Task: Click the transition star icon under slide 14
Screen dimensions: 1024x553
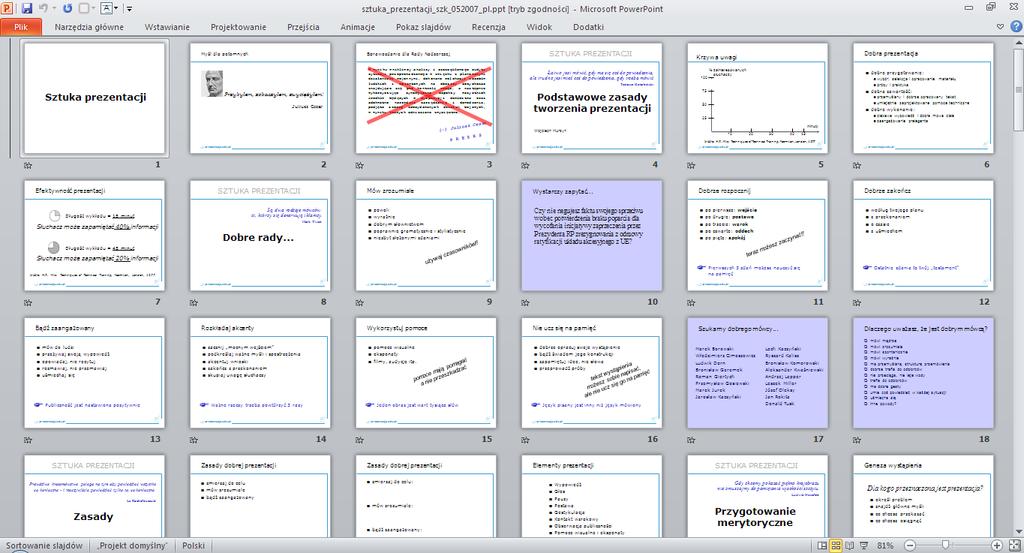Action: pyautogui.click(x=193, y=440)
